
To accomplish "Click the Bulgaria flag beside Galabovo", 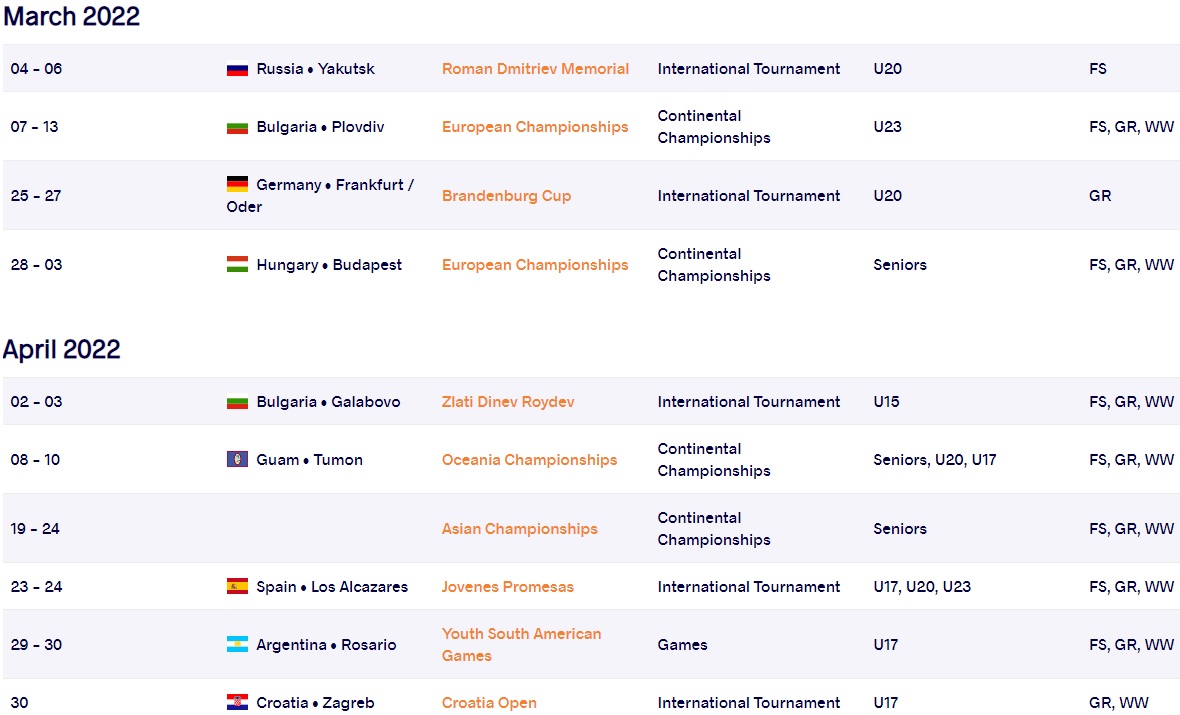I will coord(237,402).
